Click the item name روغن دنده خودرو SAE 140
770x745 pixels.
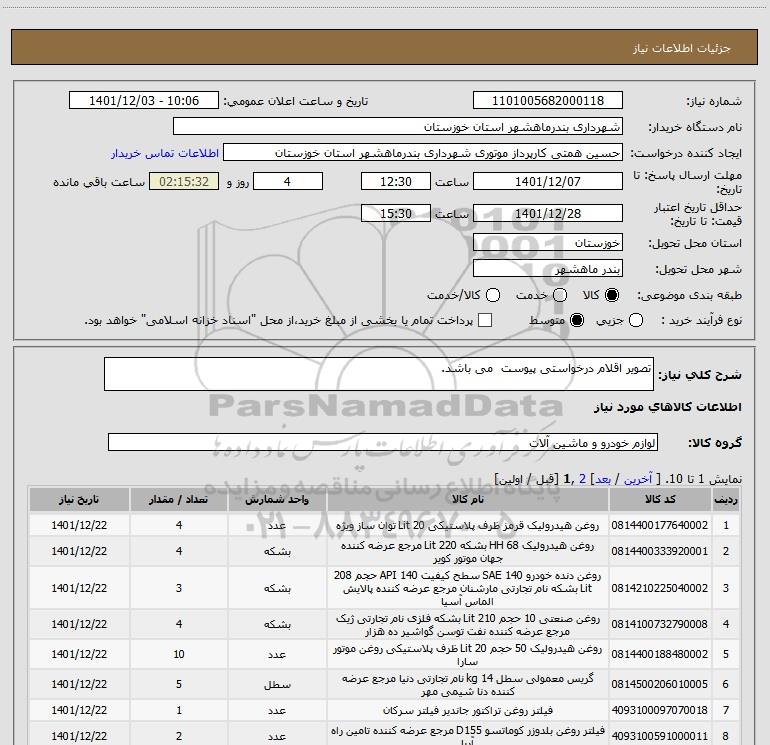click(468, 588)
